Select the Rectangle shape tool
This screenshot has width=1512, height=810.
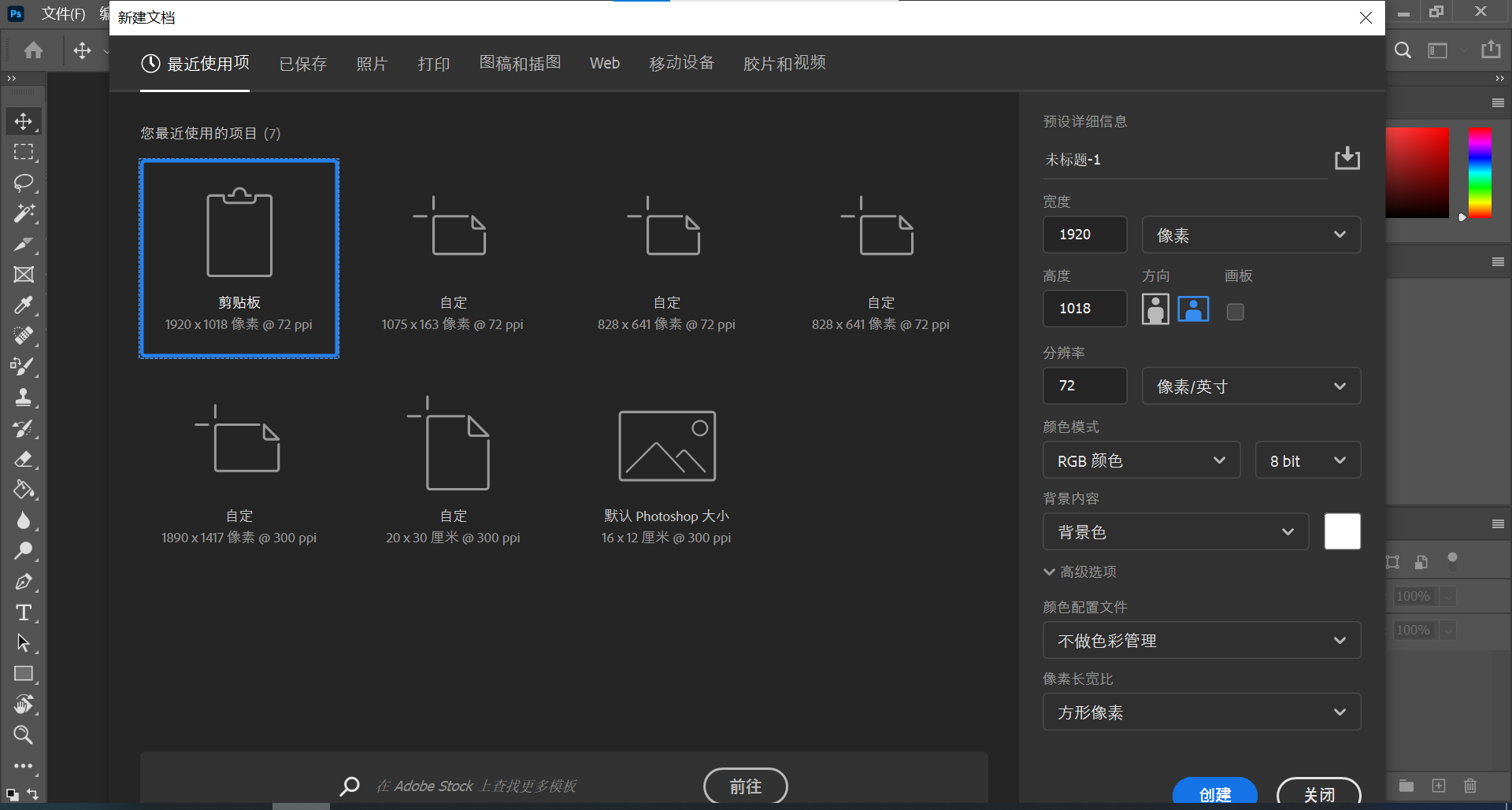[24, 674]
